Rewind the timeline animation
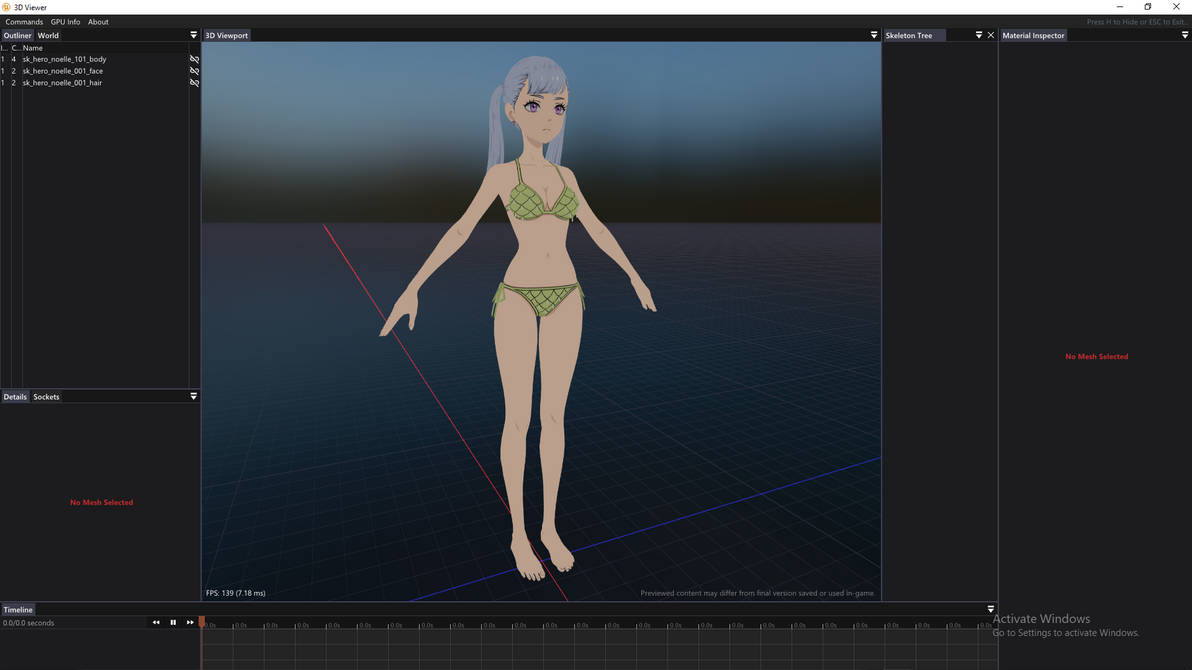The width and height of the screenshot is (1192, 670). (x=156, y=622)
